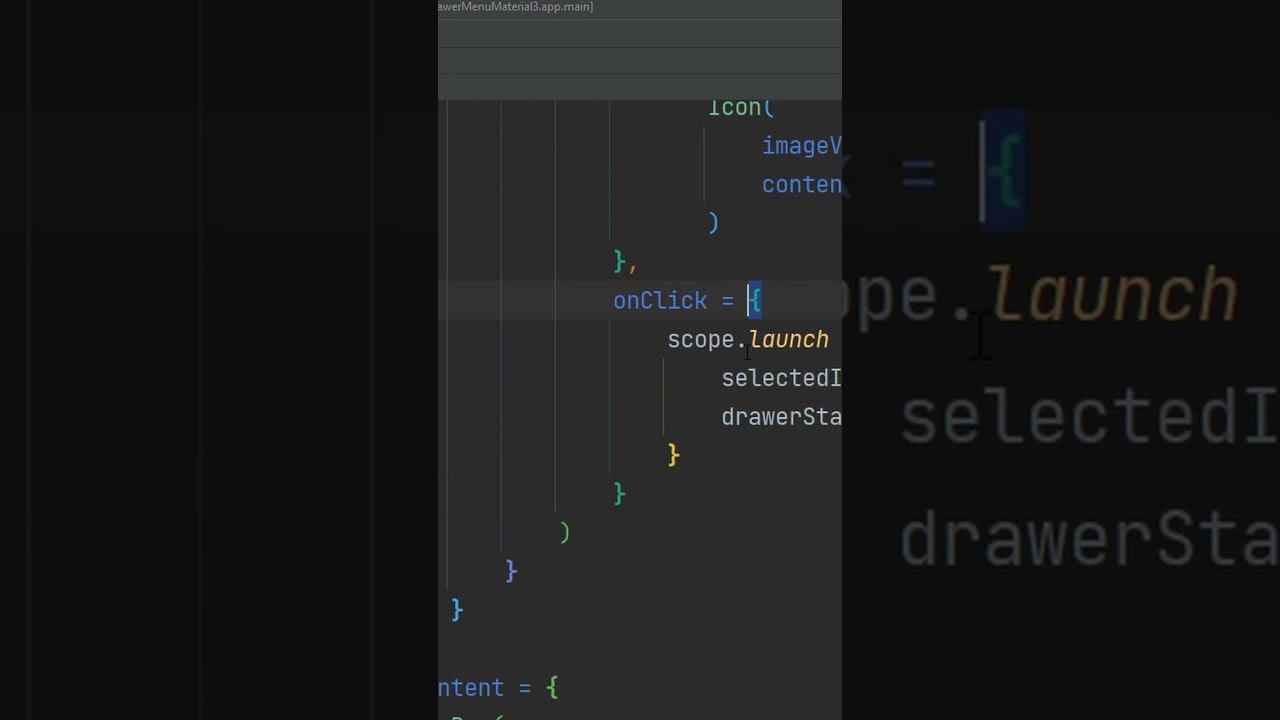
Task: Click the imageV argument text
Action: [x=802, y=146]
